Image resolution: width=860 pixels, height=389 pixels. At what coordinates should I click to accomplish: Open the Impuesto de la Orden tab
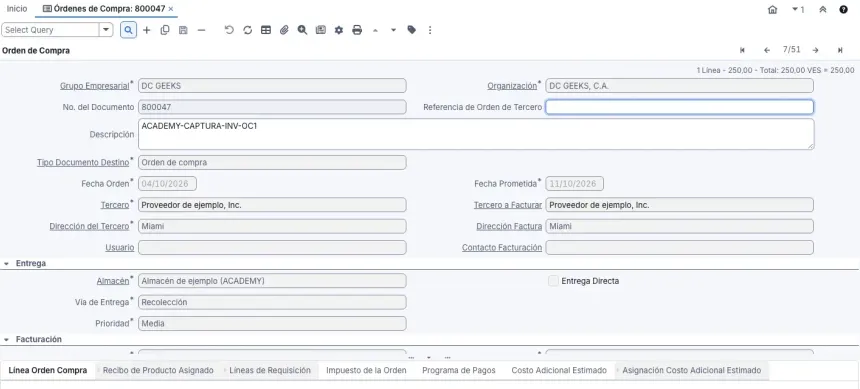[x=366, y=370]
